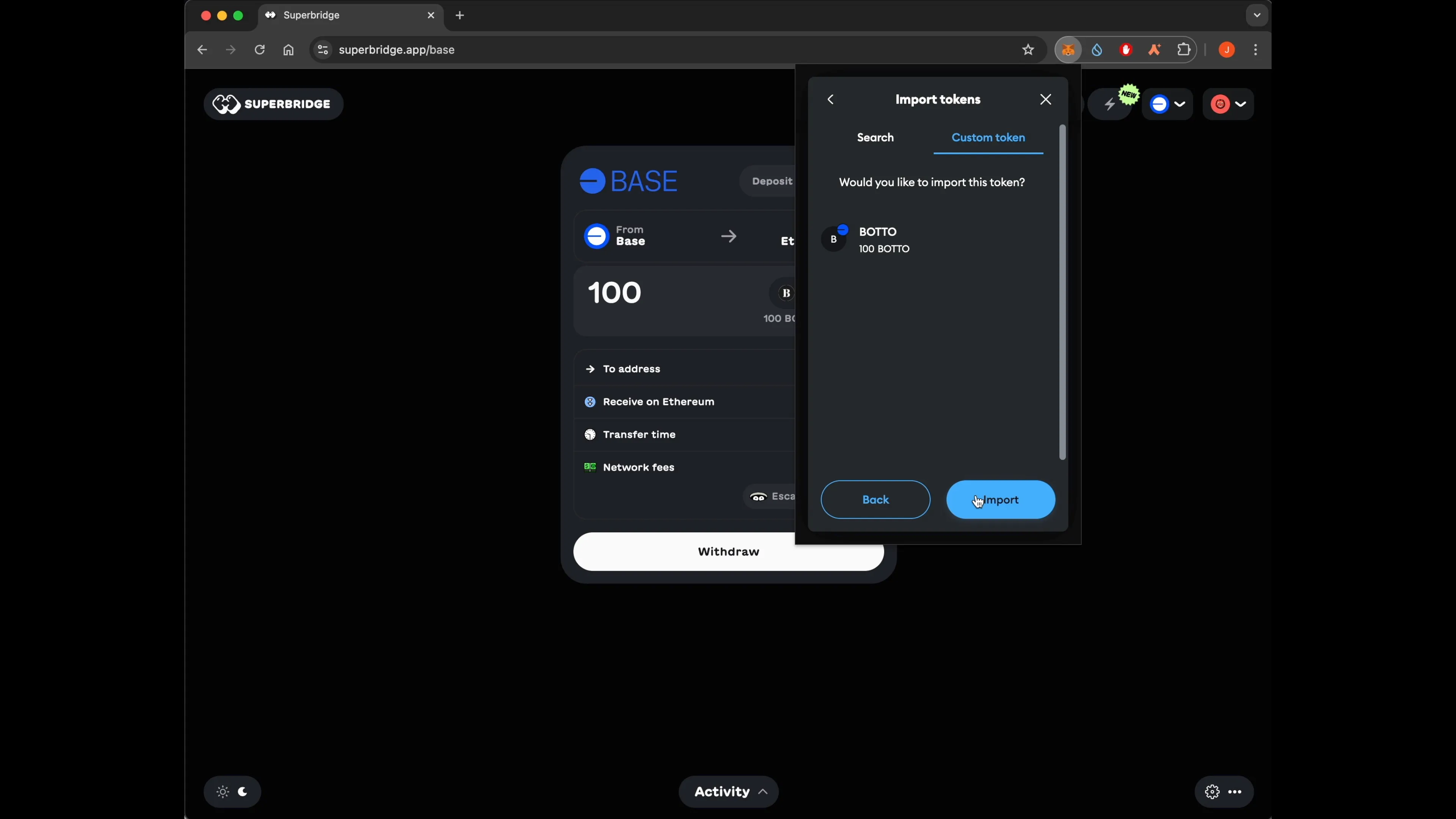This screenshot has height=819, width=1456.
Task: Click the Escape hatch eye button
Action: pyautogui.click(x=769, y=496)
